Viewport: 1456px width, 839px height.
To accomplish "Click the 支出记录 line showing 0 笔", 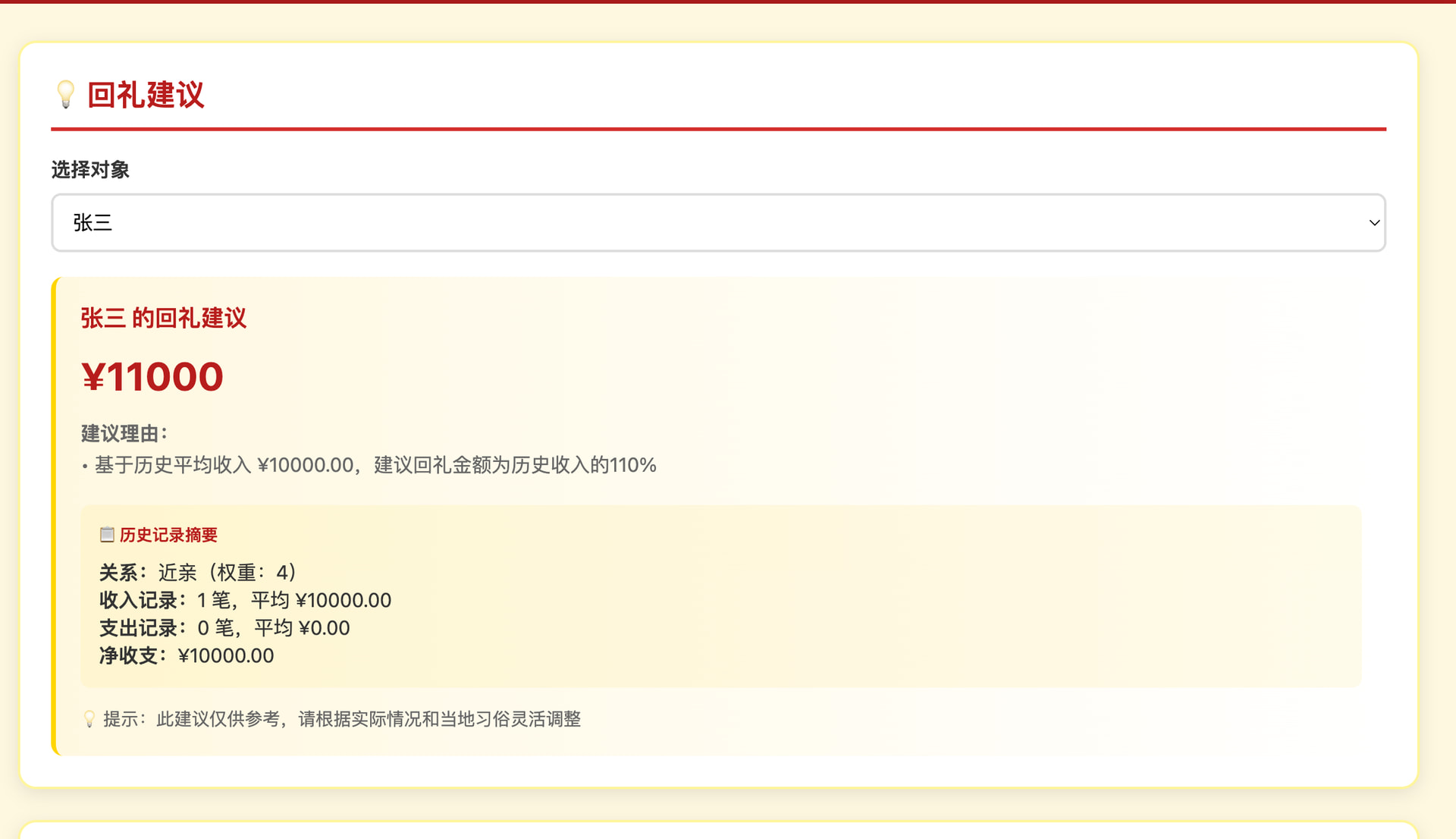I will (x=224, y=628).
